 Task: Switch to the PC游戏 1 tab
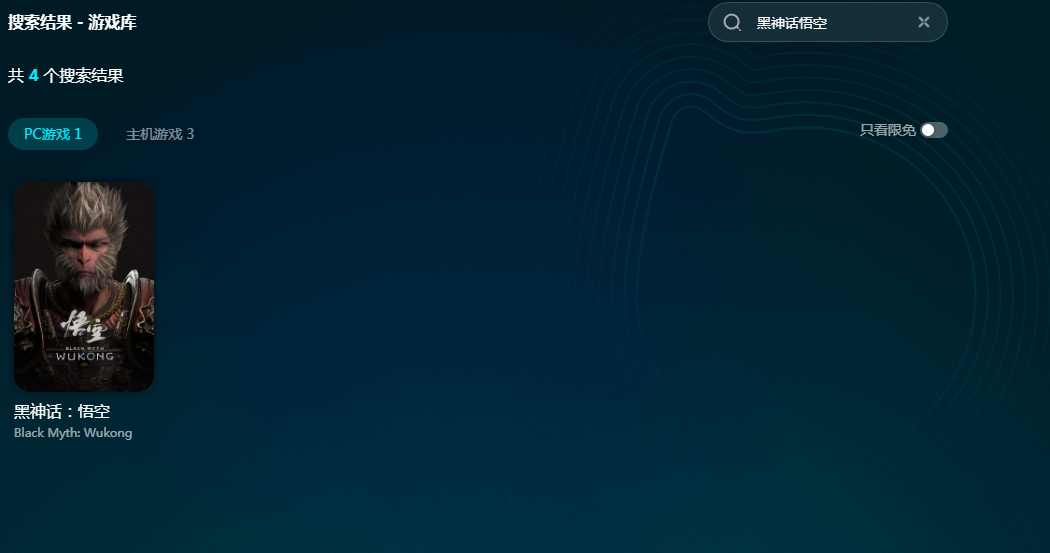tap(53, 134)
